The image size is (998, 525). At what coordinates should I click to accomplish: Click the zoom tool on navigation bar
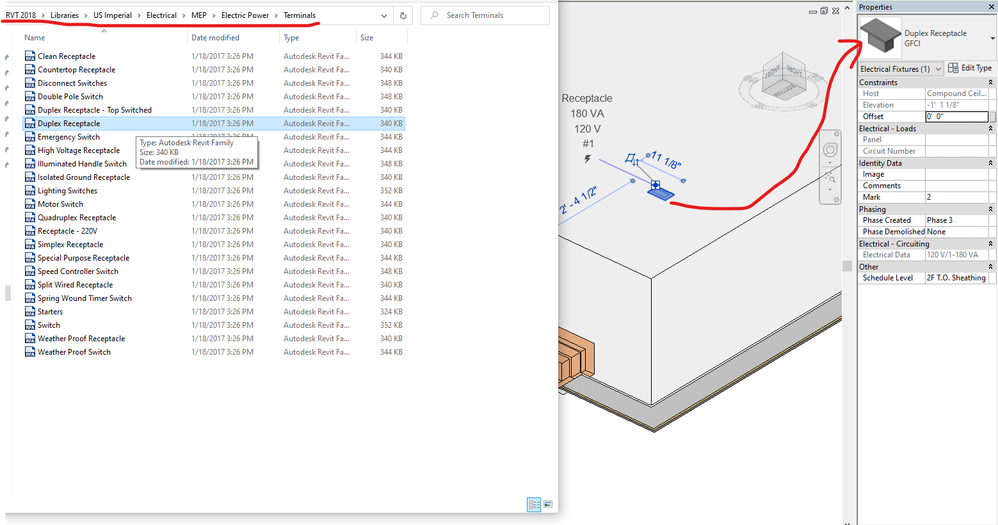830,176
